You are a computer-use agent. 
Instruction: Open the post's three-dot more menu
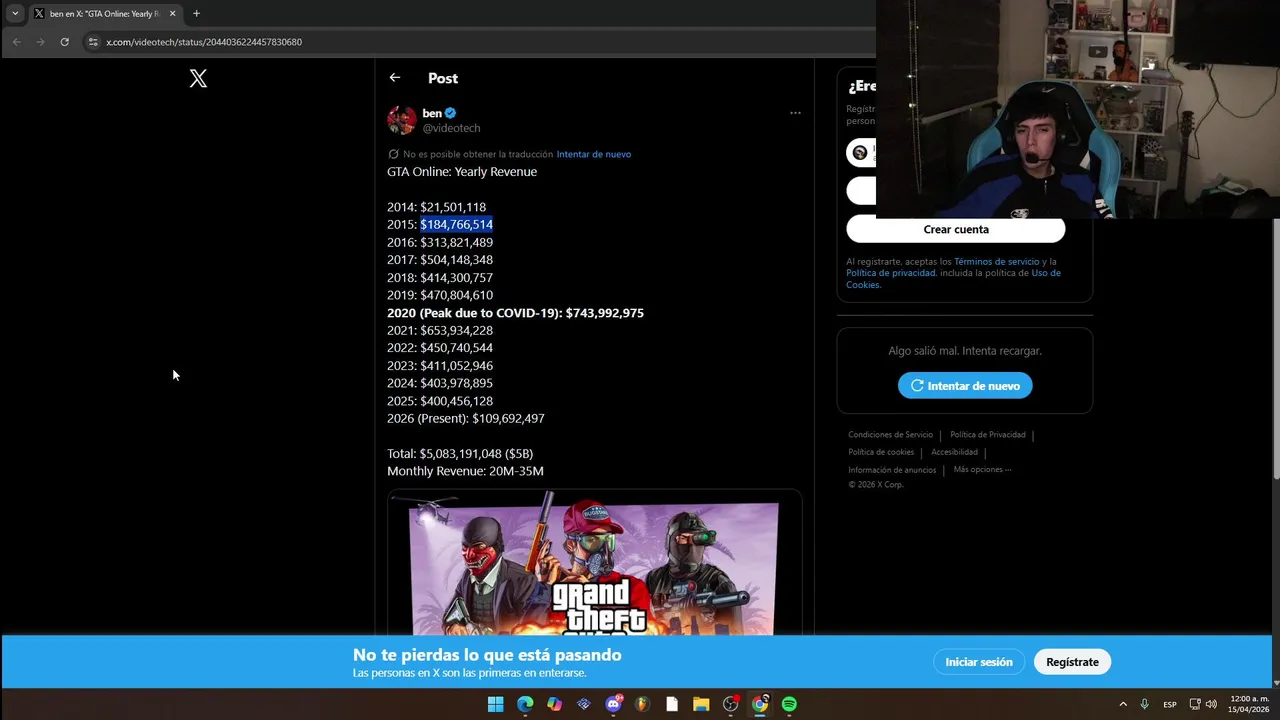coord(795,113)
